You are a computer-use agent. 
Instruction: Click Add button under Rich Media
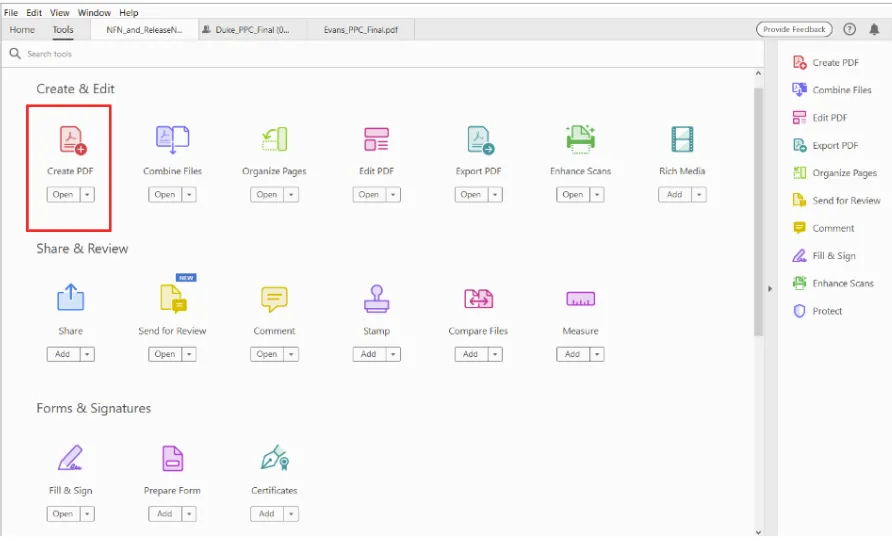point(675,195)
